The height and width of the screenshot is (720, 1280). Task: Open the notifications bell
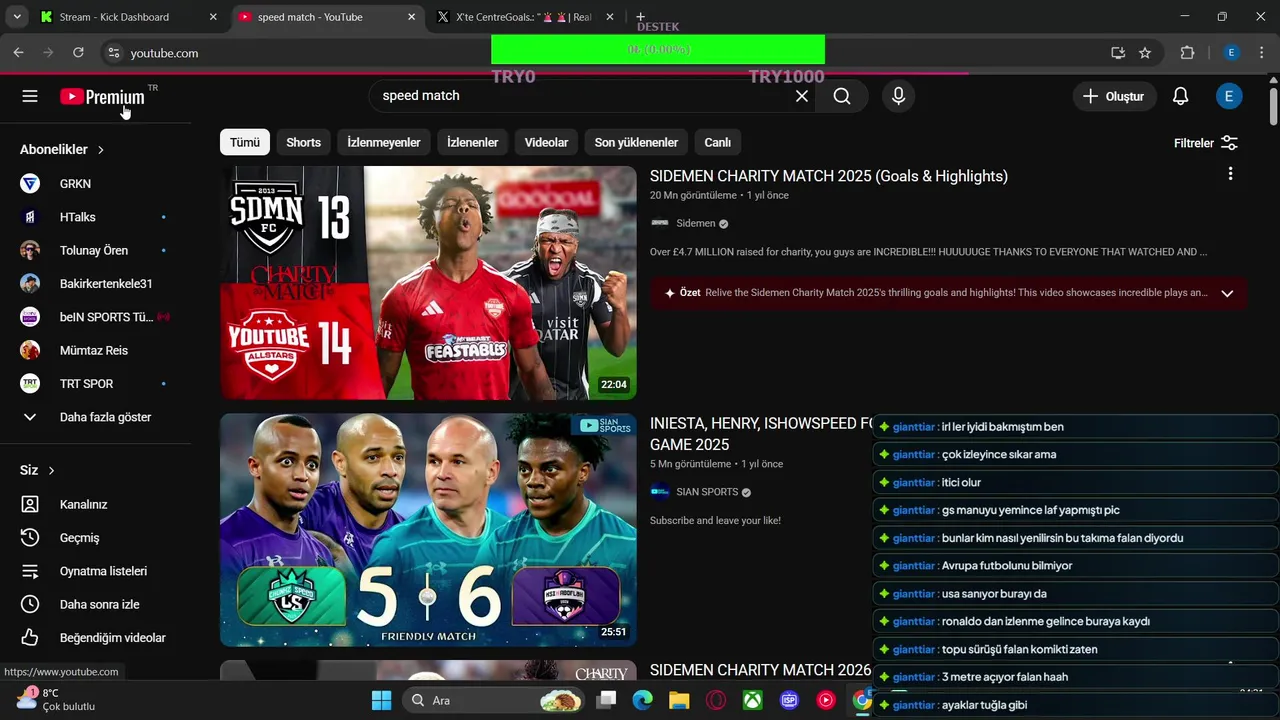[1180, 96]
